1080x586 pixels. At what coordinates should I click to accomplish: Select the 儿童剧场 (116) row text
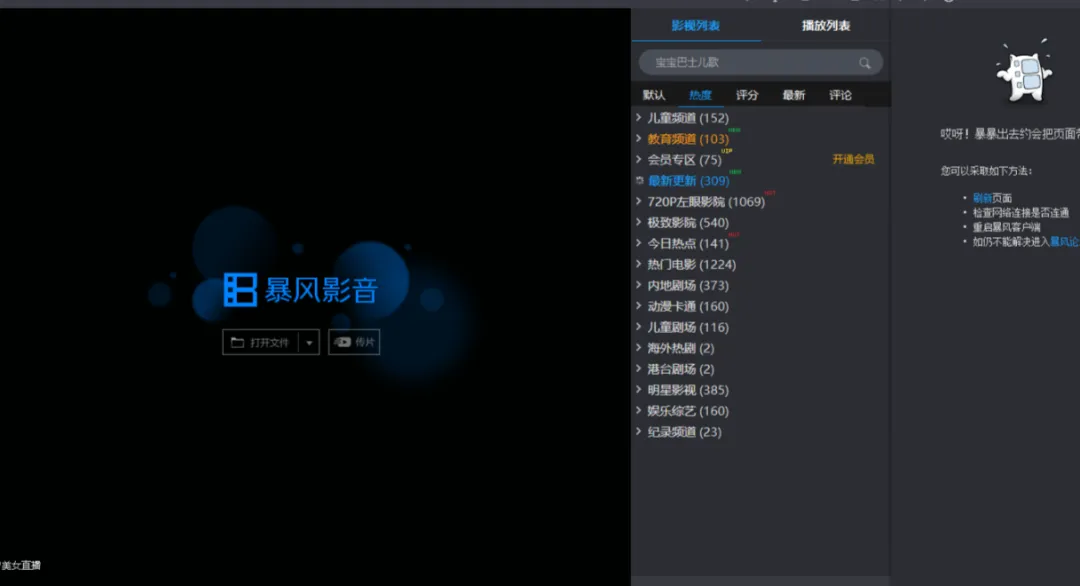(x=687, y=327)
